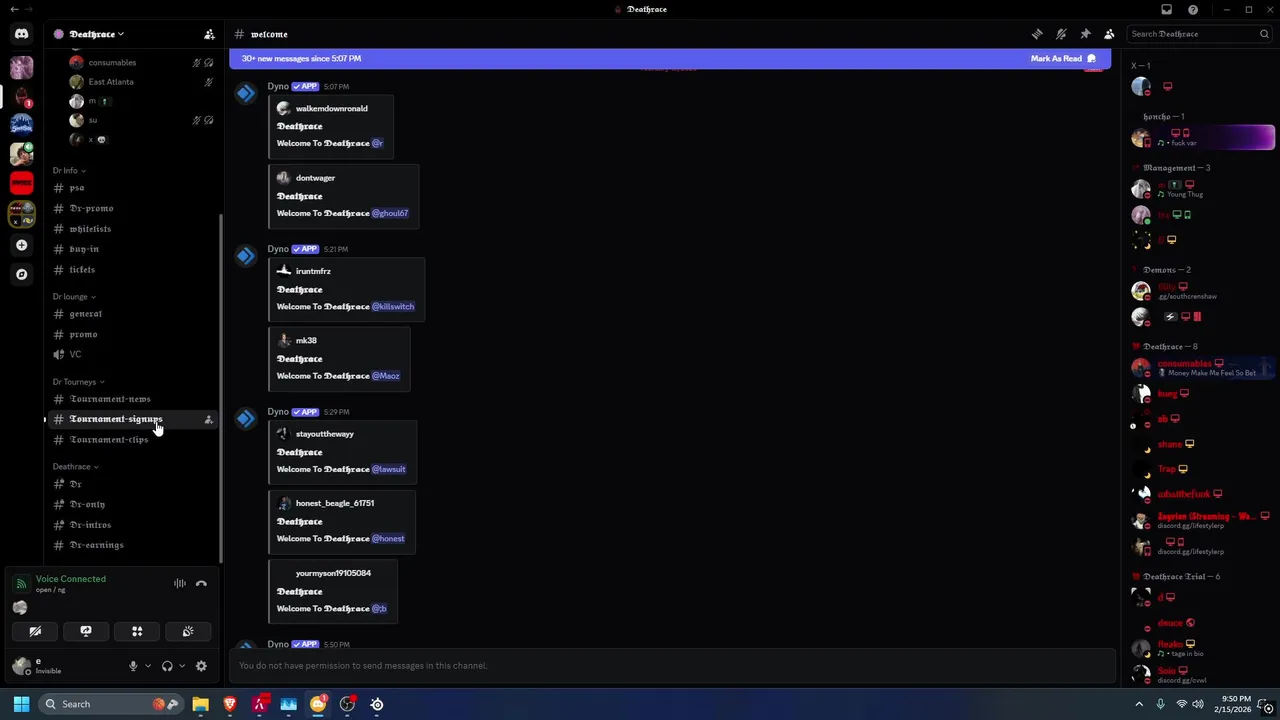The width and height of the screenshot is (1280, 720).
Task: Open pinned messages icon
Action: (x=1085, y=34)
